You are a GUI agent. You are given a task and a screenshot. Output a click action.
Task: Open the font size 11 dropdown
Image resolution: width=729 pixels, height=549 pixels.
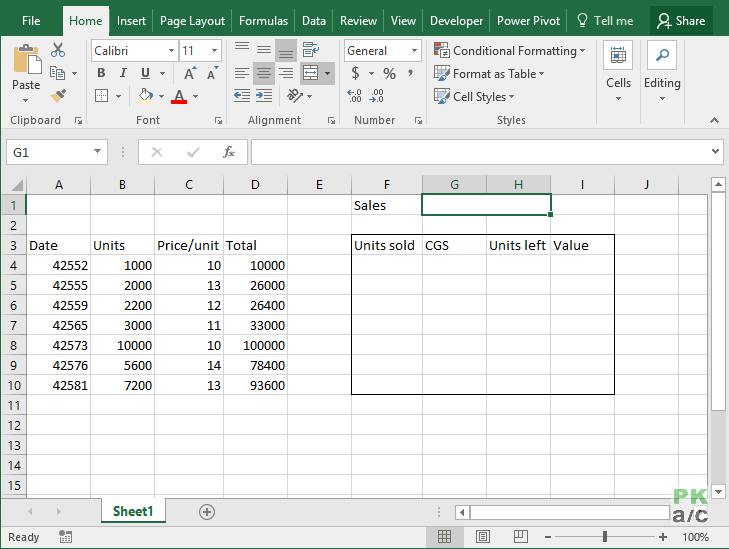214,50
